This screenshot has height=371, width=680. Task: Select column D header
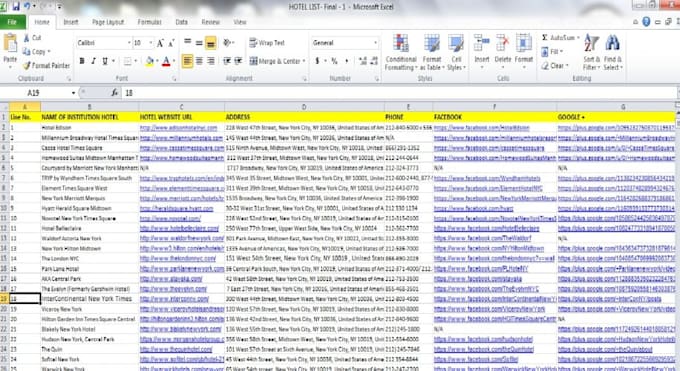pos(304,107)
